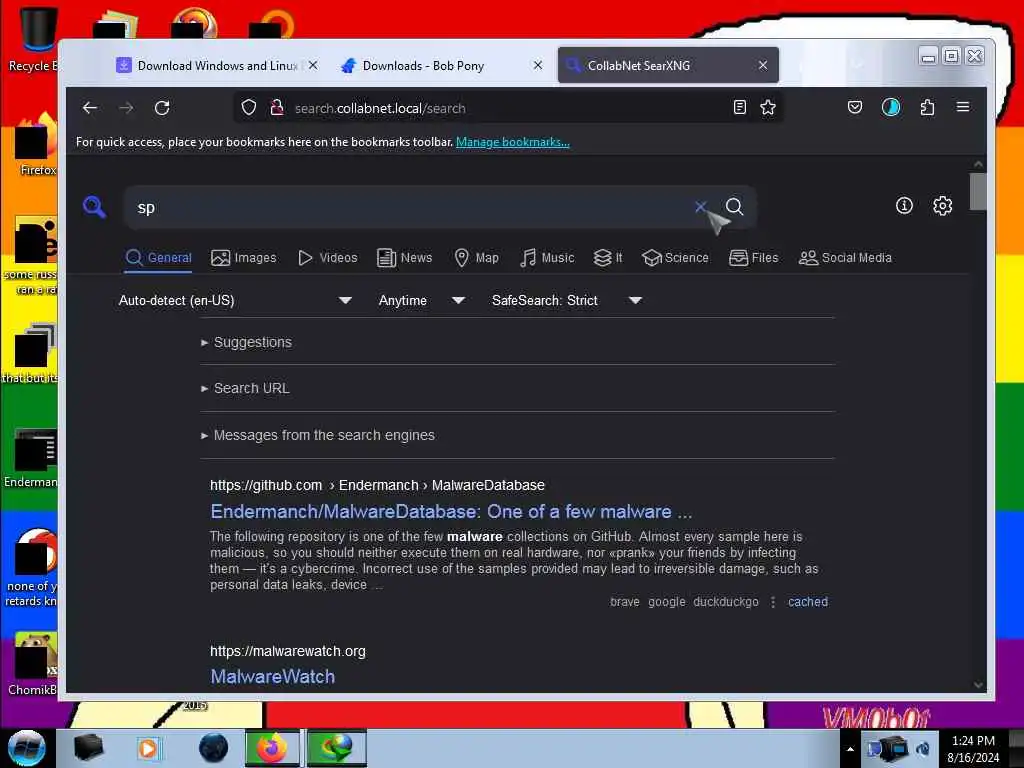Open Pocket save icon

point(855,108)
